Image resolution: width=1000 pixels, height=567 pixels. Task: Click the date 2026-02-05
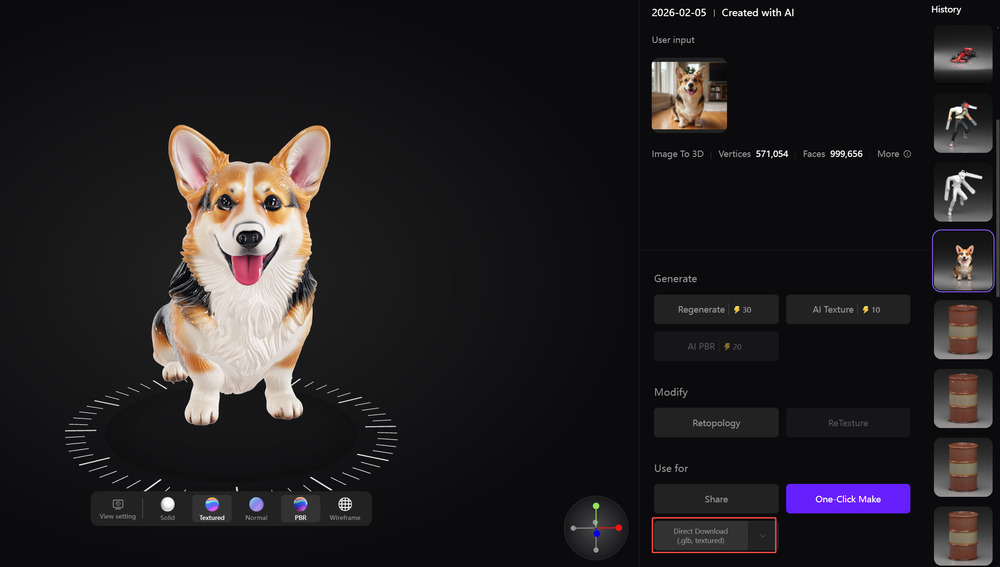click(x=679, y=13)
